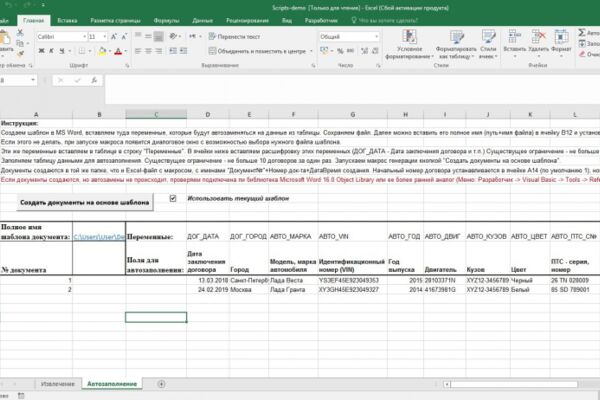
Task: Open Общий number format dropdown
Action: [x=377, y=37]
